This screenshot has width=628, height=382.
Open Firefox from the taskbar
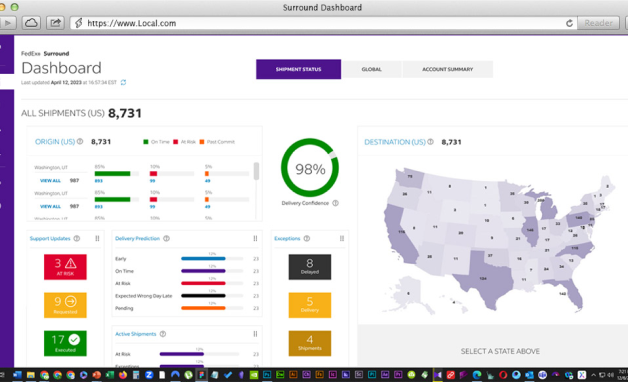point(123,375)
